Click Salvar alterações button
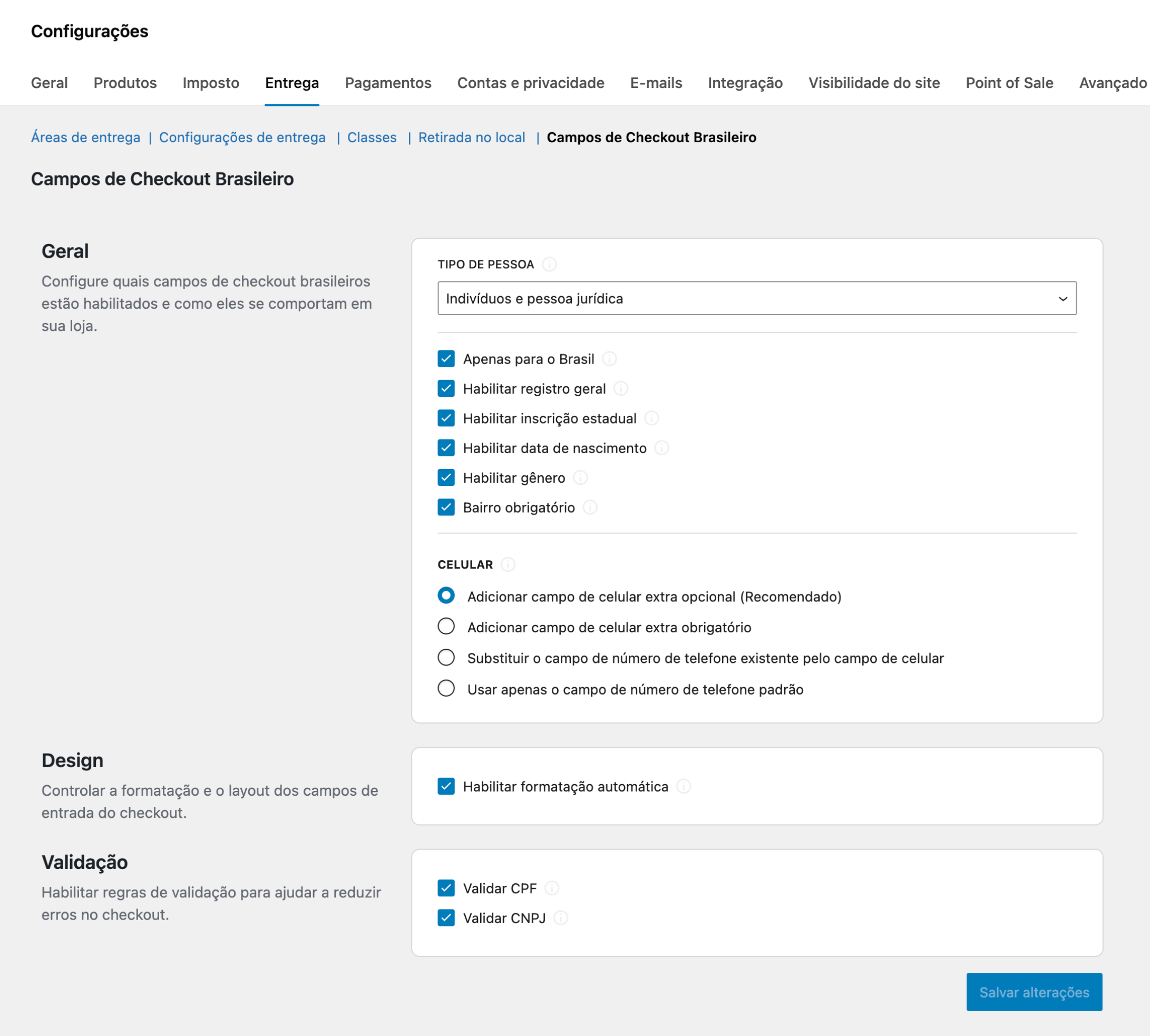The image size is (1150, 1036). tap(1034, 992)
